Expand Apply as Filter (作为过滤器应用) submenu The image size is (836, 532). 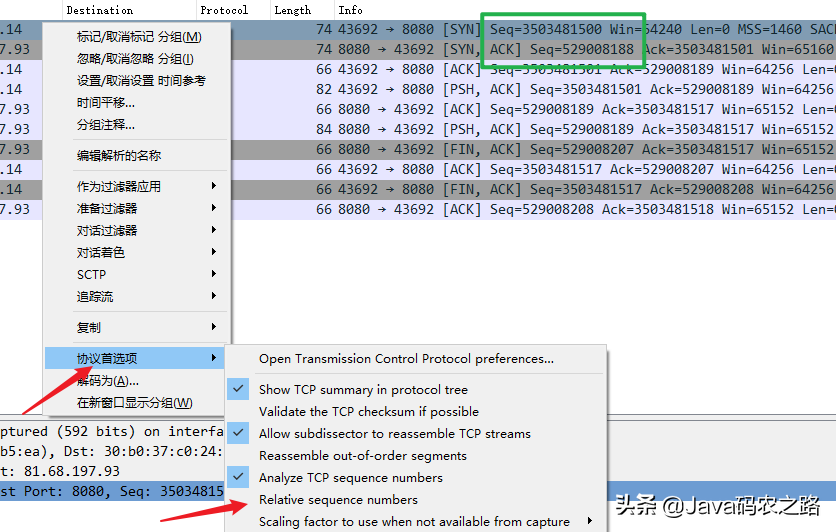pyautogui.click(x=138, y=187)
